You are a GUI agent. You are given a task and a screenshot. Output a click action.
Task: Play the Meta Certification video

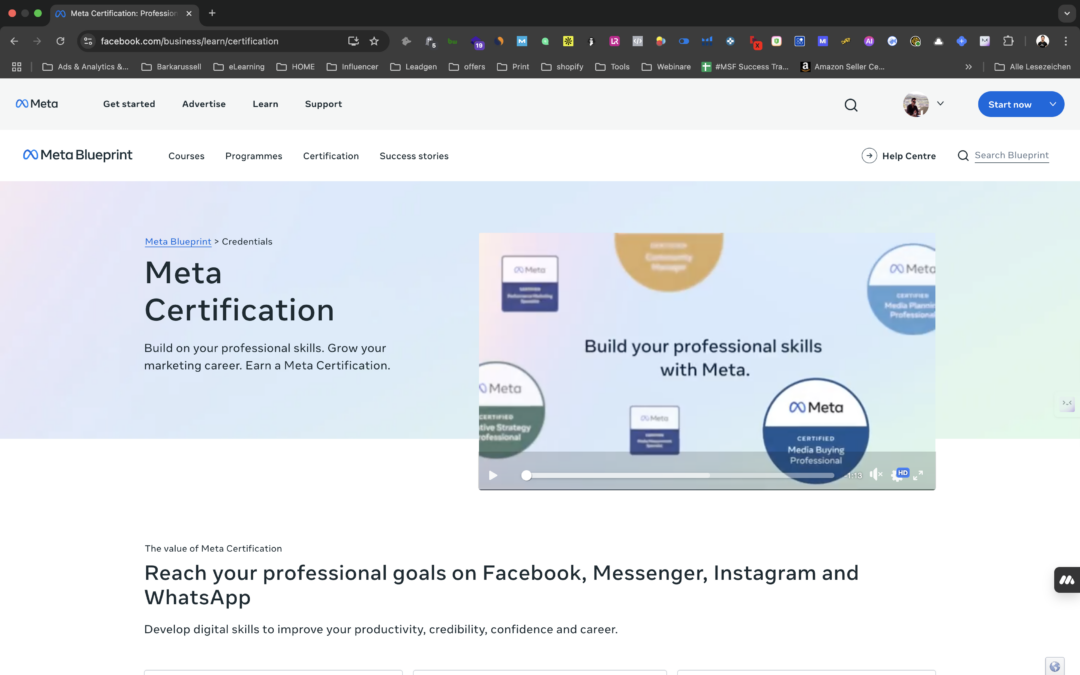click(x=492, y=475)
